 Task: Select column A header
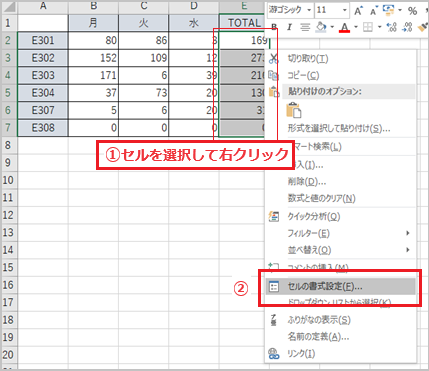[x=43, y=6]
